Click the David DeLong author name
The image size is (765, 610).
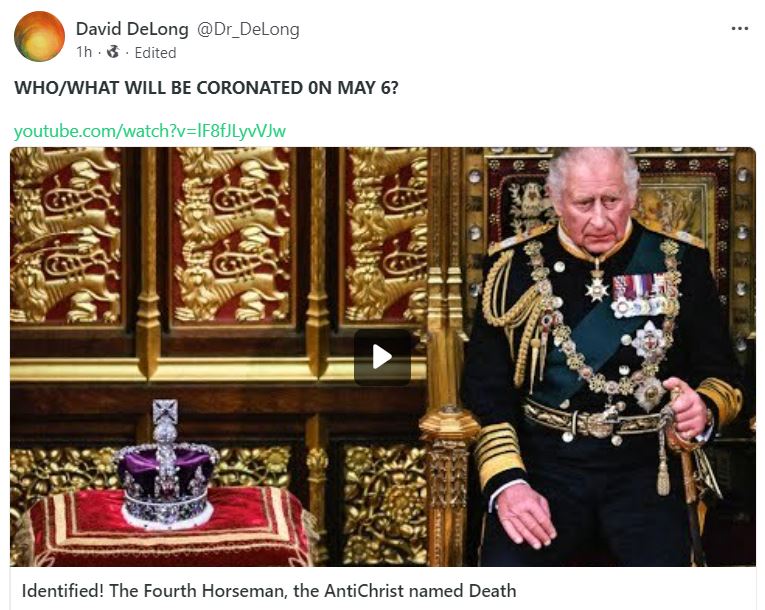(x=132, y=29)
